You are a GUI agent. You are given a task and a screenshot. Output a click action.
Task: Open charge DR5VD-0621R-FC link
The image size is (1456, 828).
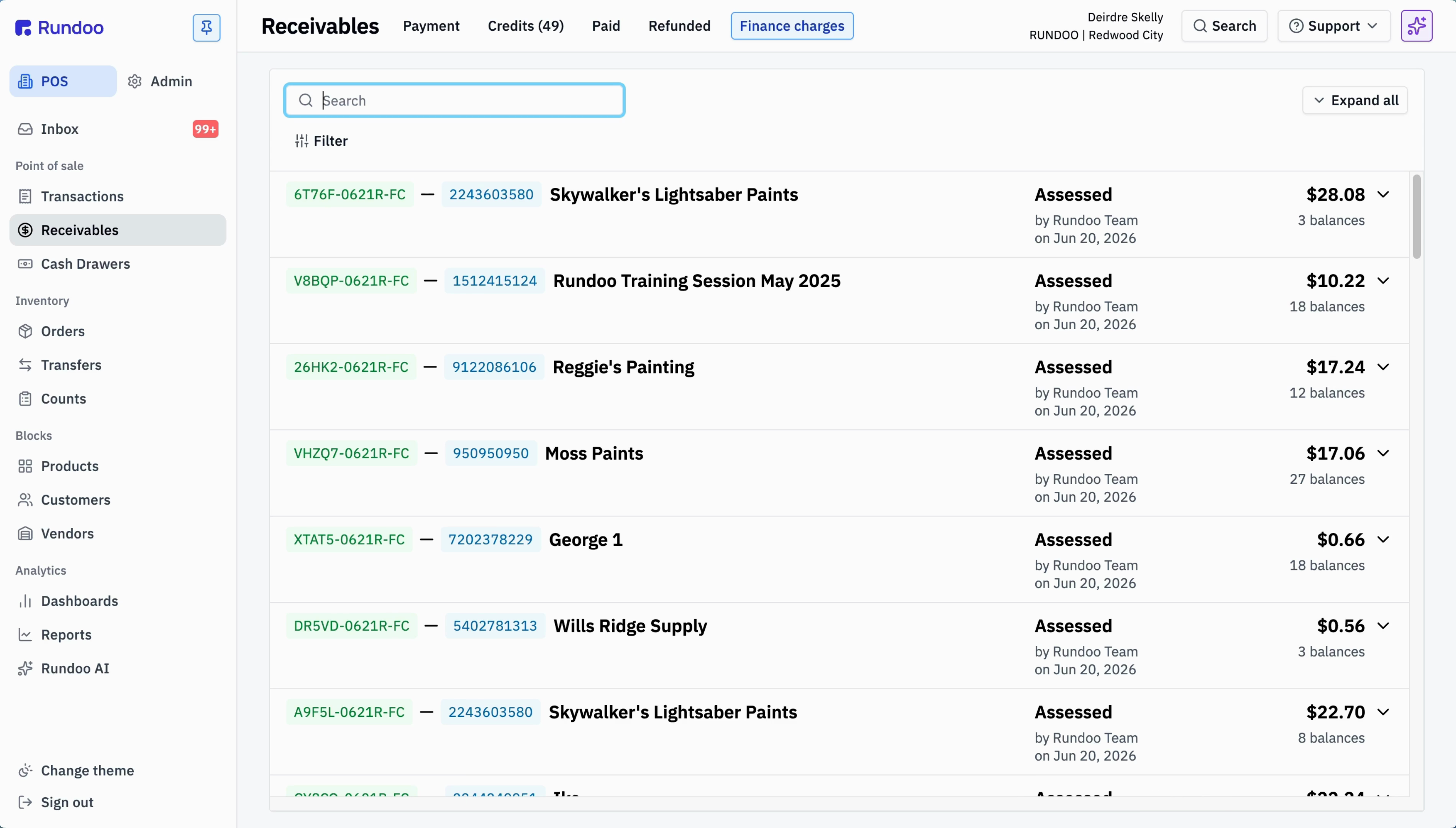coord(351,626)
